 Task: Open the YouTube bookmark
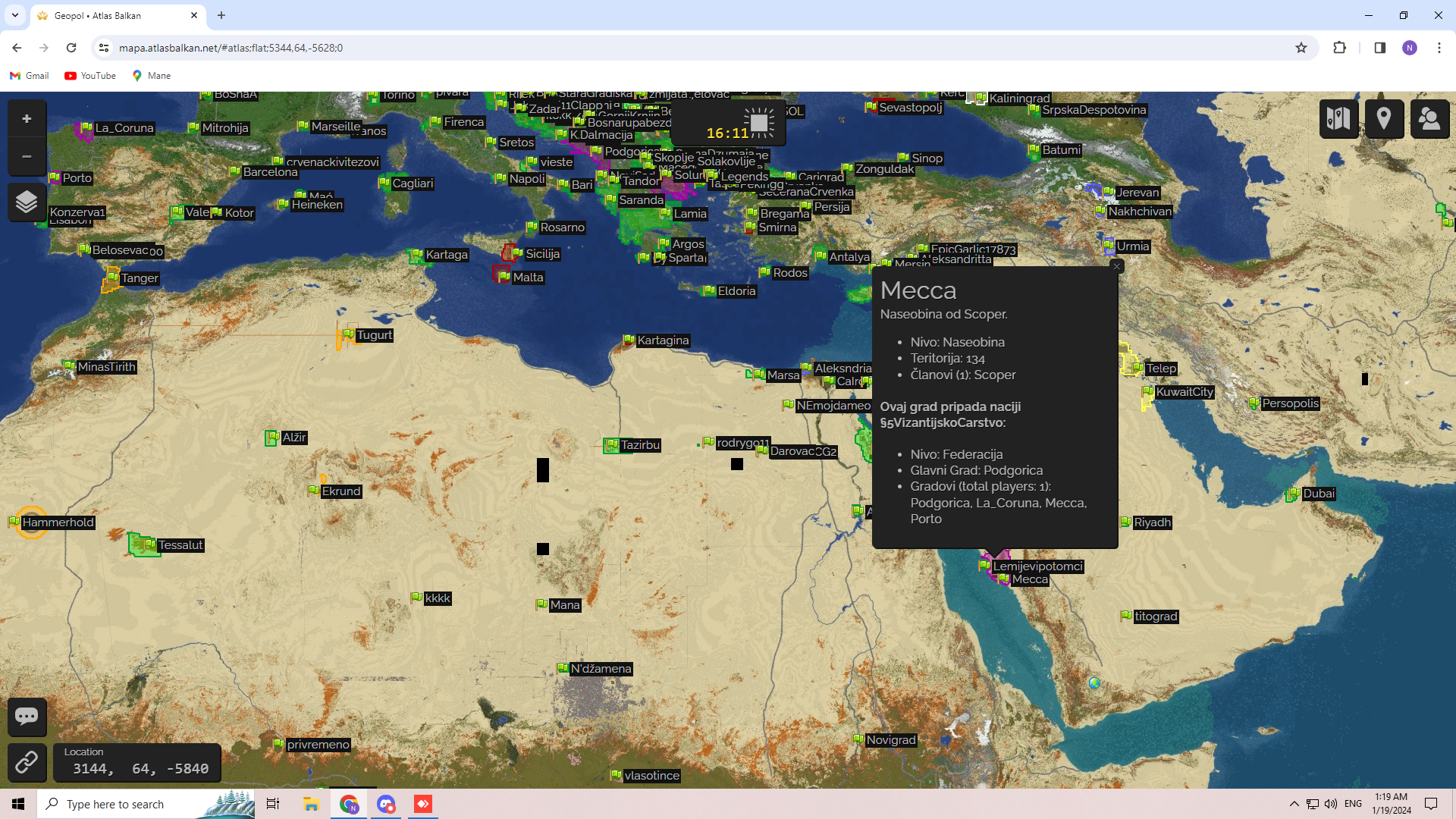pos(90,76)
